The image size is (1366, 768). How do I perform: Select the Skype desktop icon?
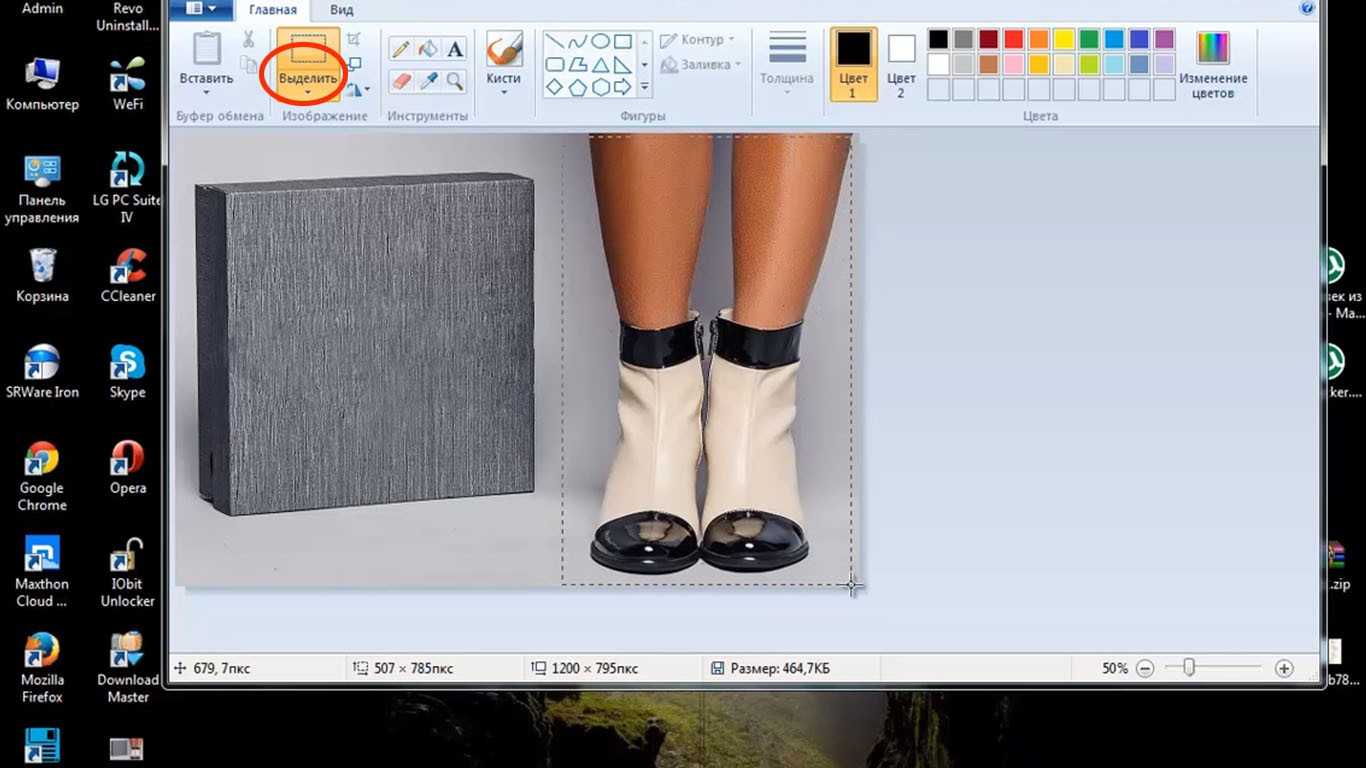tap(128, 373)
